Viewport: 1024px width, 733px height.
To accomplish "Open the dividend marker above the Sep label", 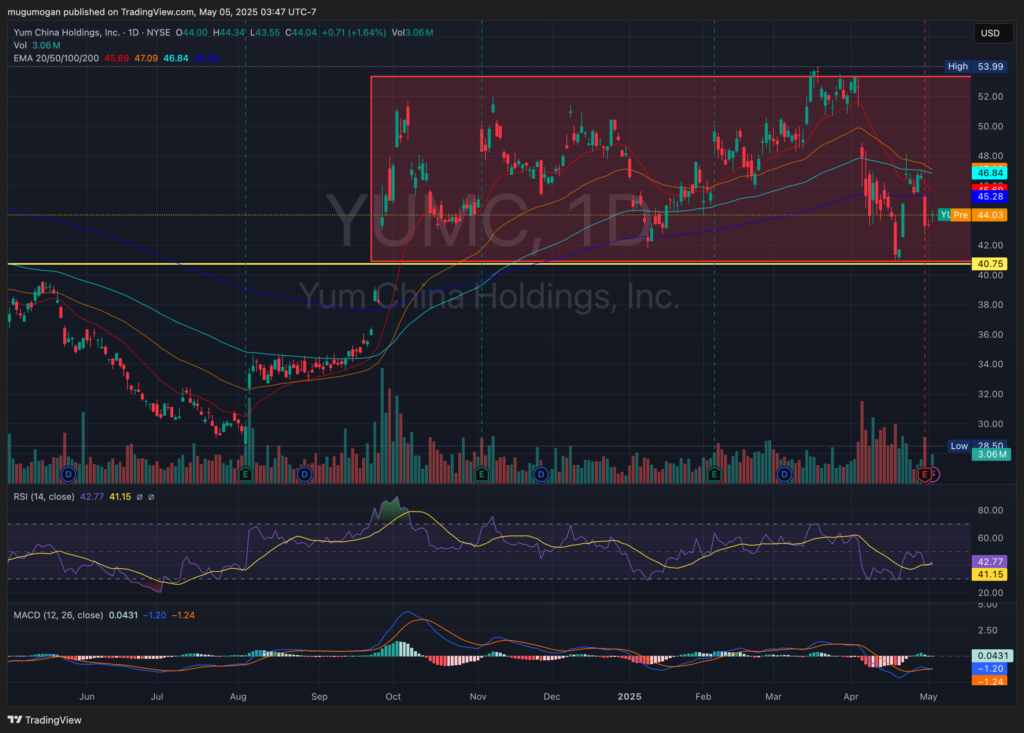I will point(304,474).
